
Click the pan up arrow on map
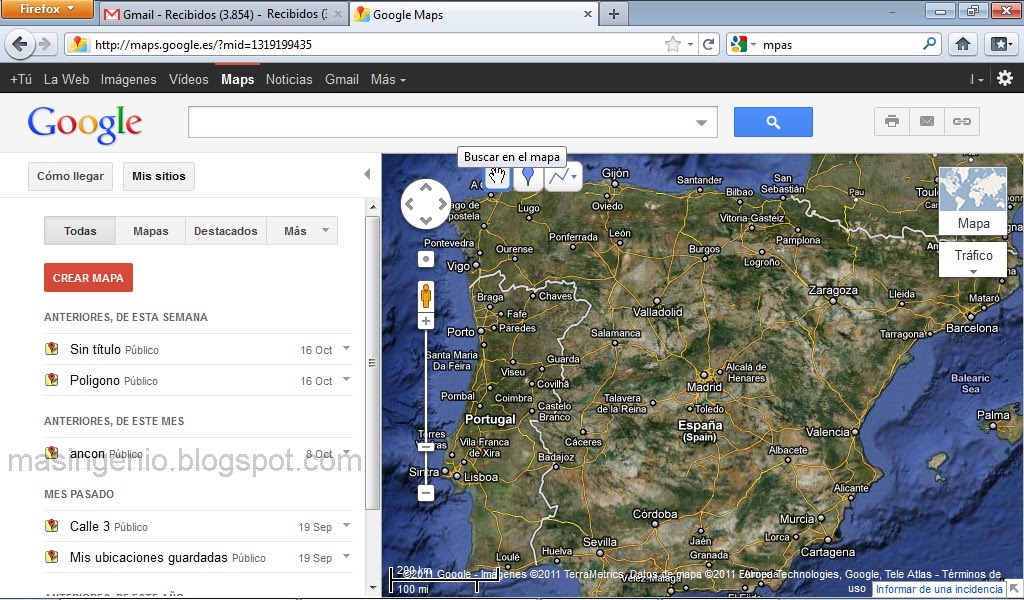426,187
